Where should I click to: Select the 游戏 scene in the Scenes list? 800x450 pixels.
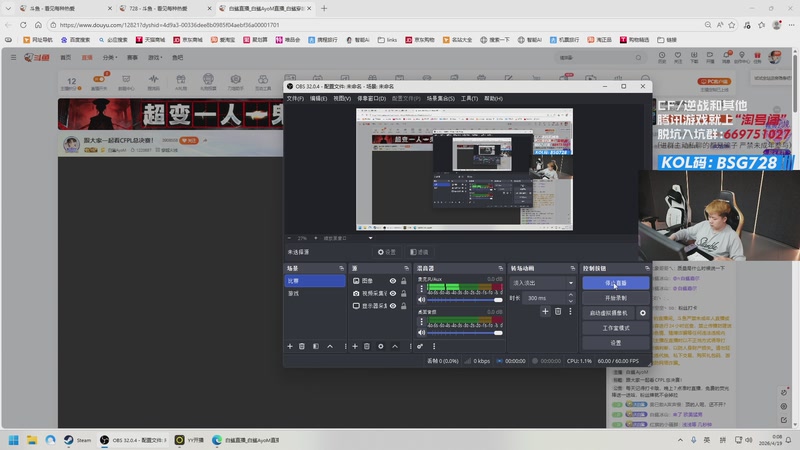(315, 293)
